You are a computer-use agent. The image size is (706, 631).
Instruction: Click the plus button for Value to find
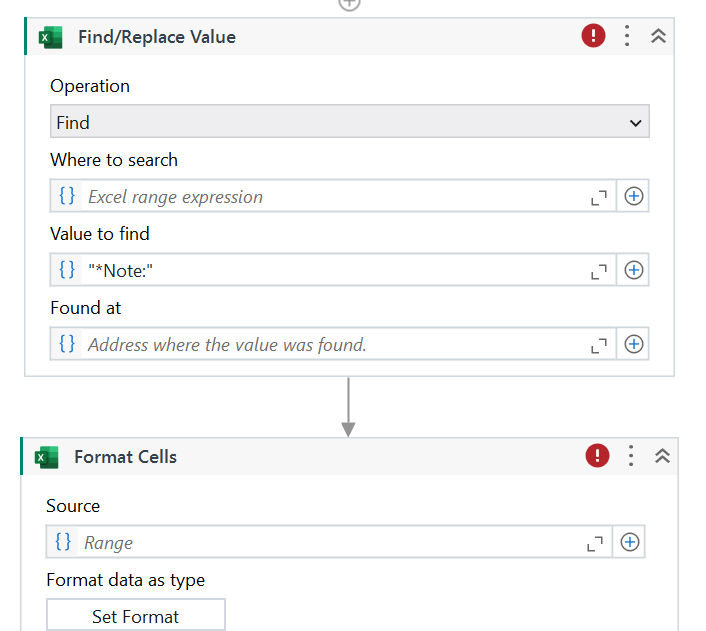tap(633, 270)
